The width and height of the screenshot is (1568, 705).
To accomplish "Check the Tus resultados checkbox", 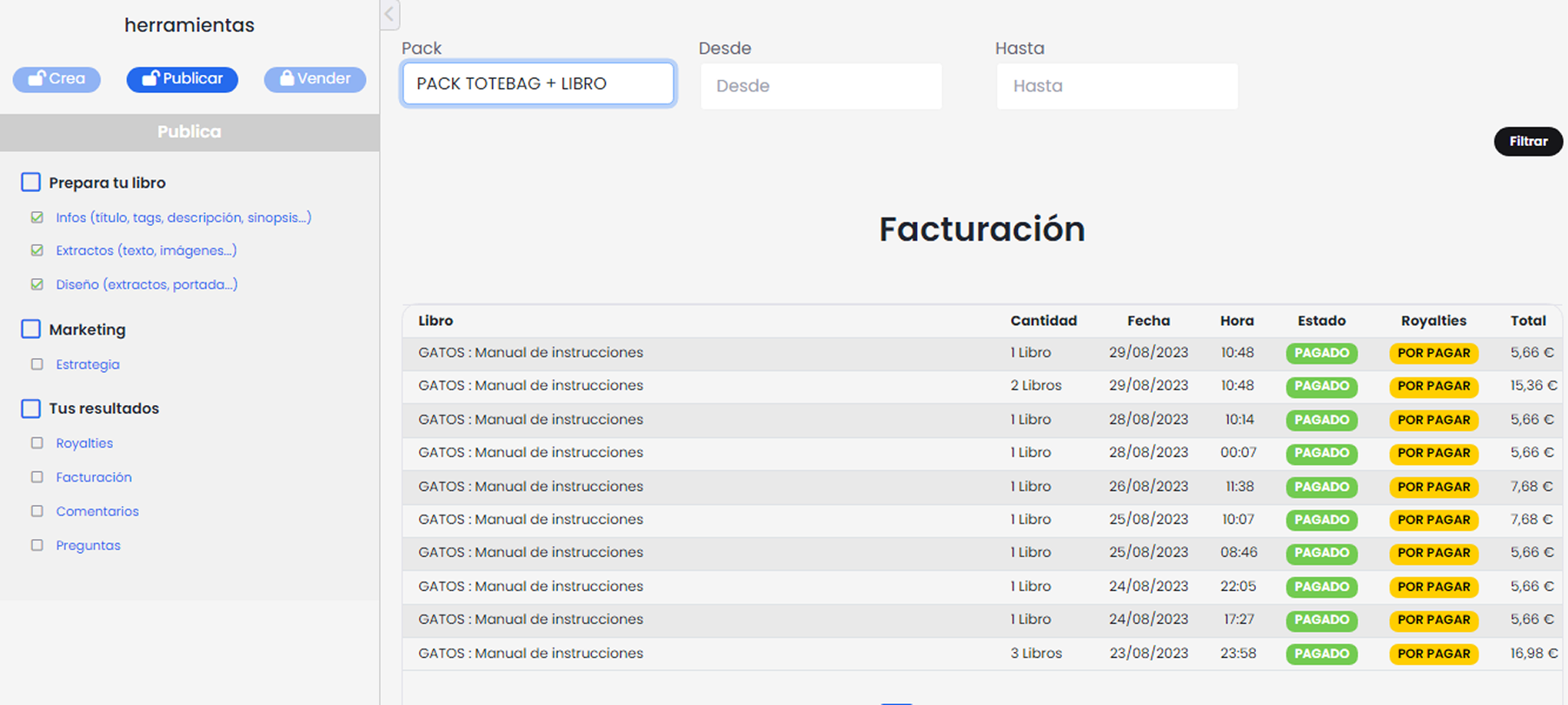I will (x=31, y=409).
